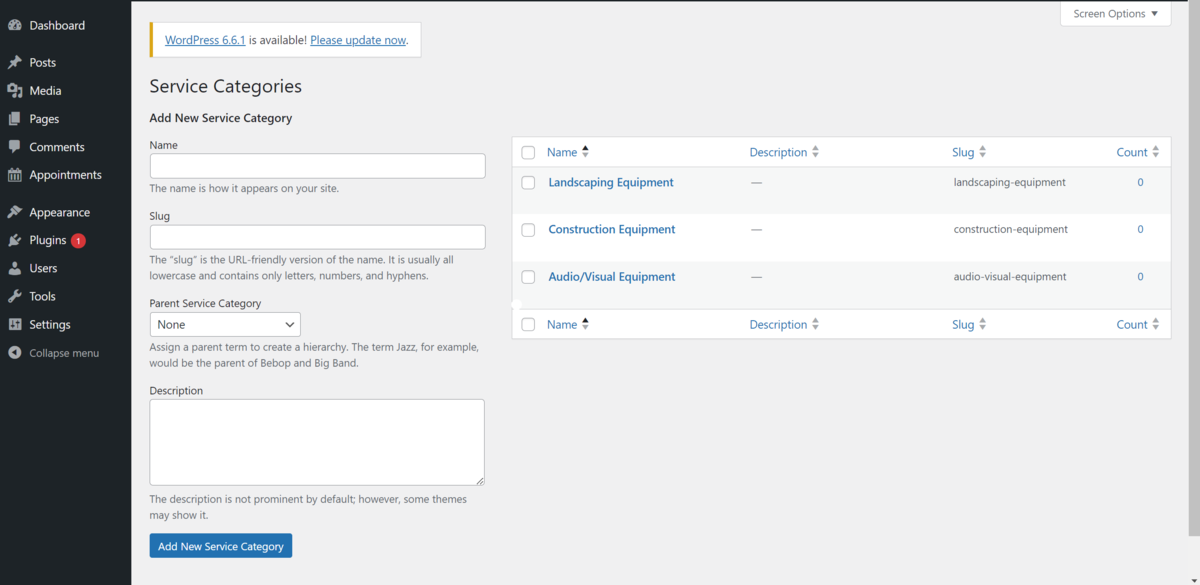Click the Plugins plug icon

15,240
